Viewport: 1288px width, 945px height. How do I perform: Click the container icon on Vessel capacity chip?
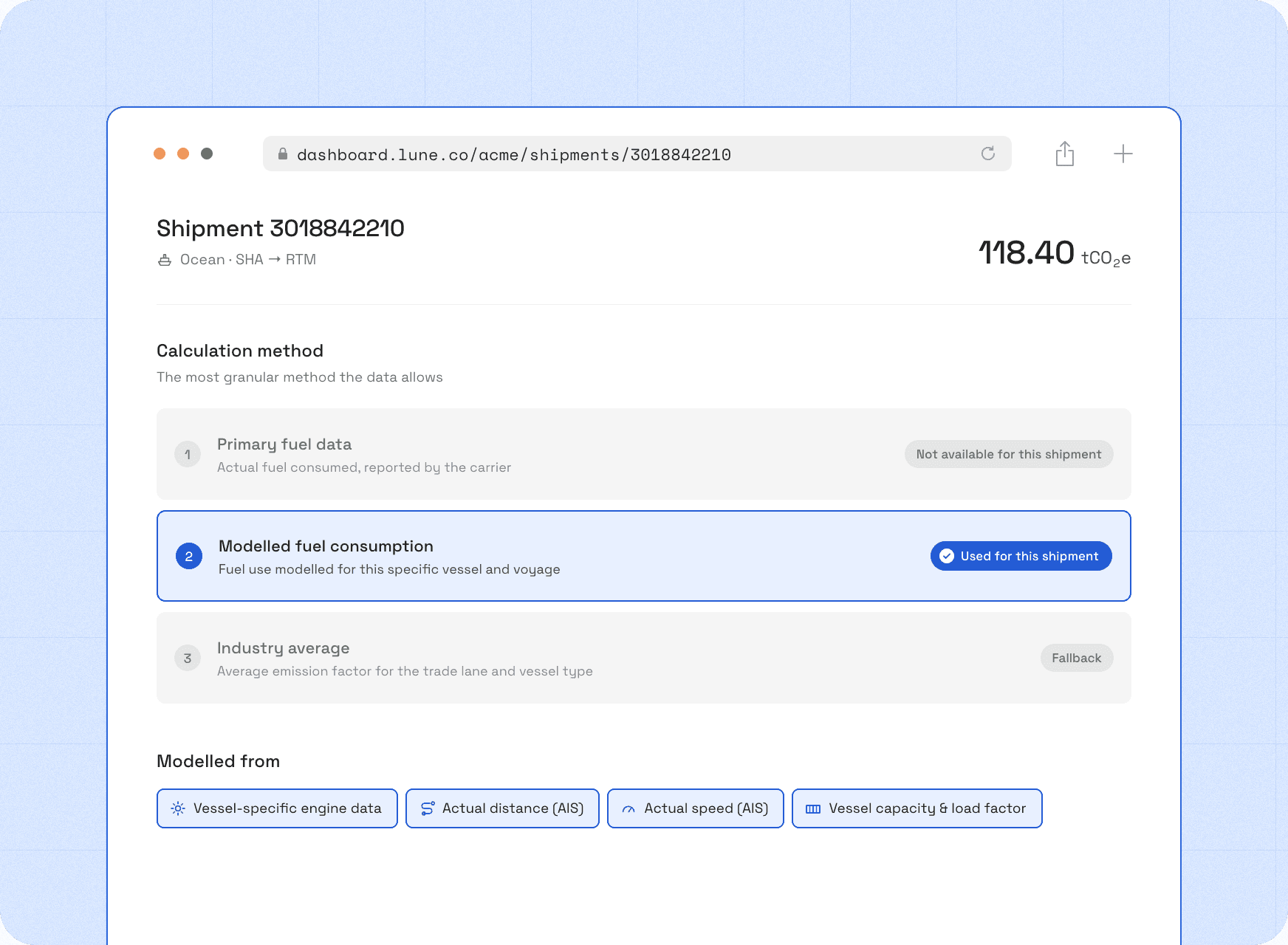(x=813, y=809)
